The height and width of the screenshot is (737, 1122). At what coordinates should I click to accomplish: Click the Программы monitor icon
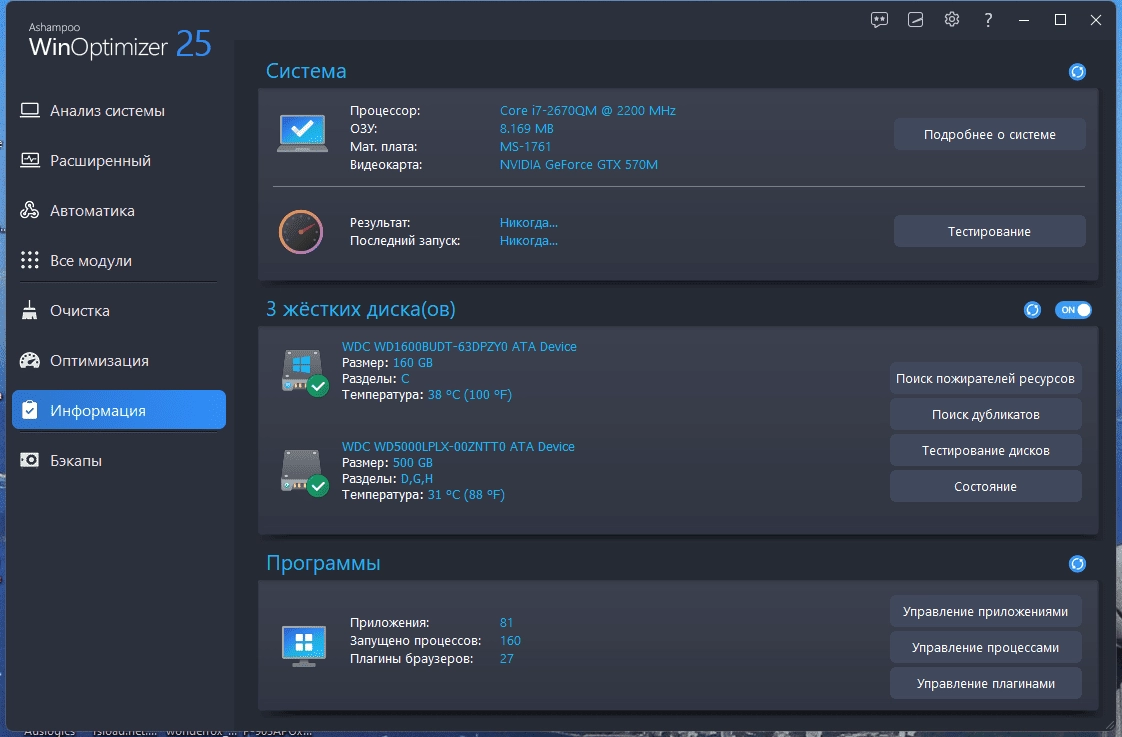point(303,645)
